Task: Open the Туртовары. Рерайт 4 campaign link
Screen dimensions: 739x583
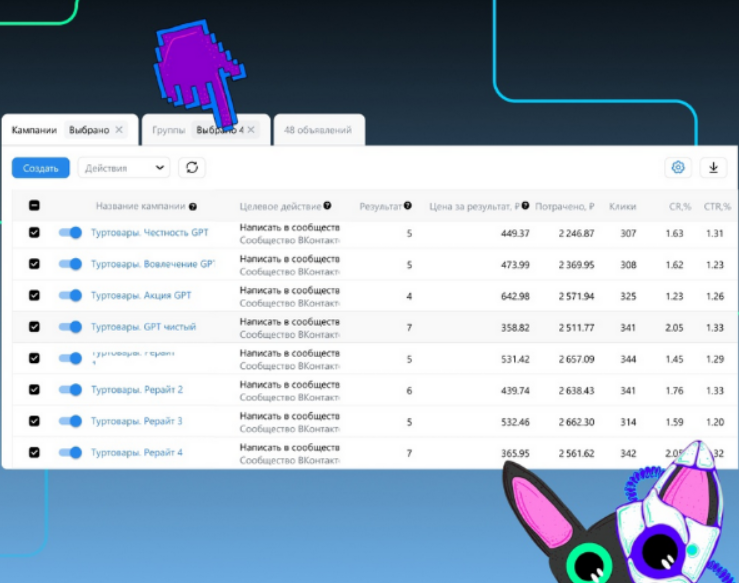Action: 136,452
